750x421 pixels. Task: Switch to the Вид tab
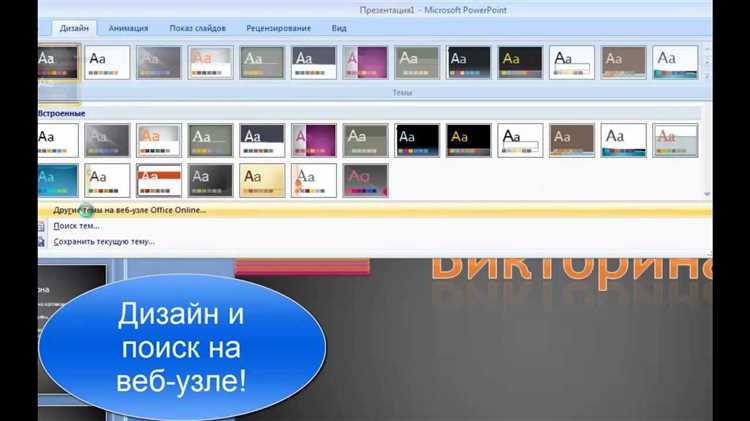[x=339, y=28]
